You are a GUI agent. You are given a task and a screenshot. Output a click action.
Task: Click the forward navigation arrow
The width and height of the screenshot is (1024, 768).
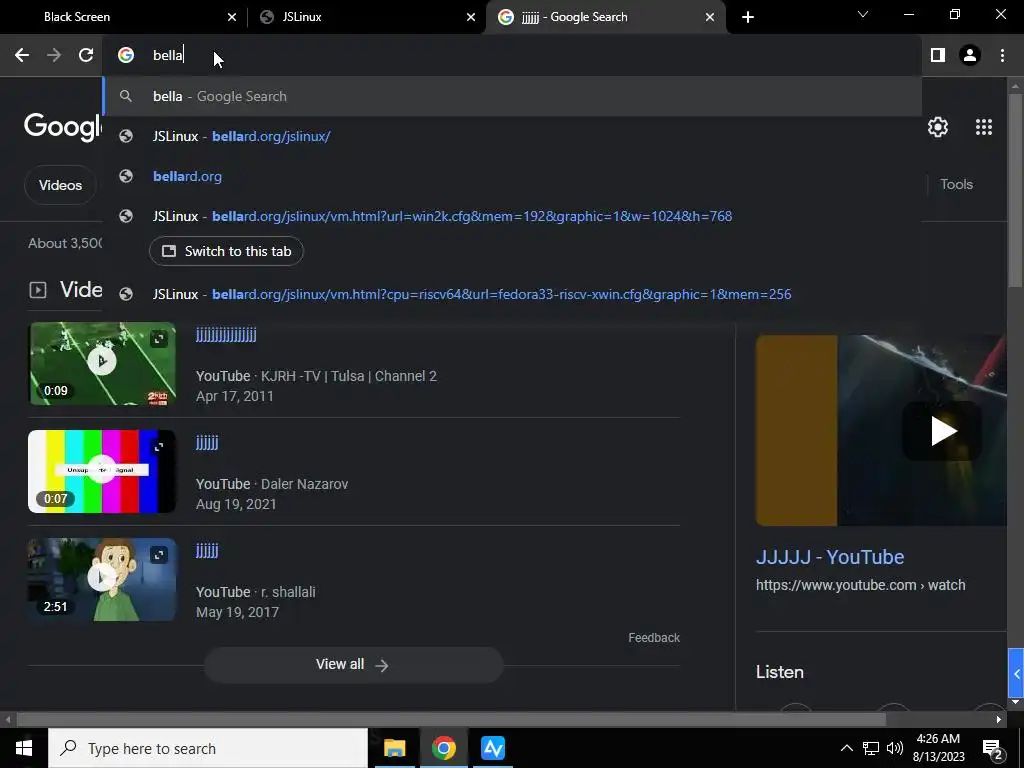pyautogui.click(x=54, y=56)
